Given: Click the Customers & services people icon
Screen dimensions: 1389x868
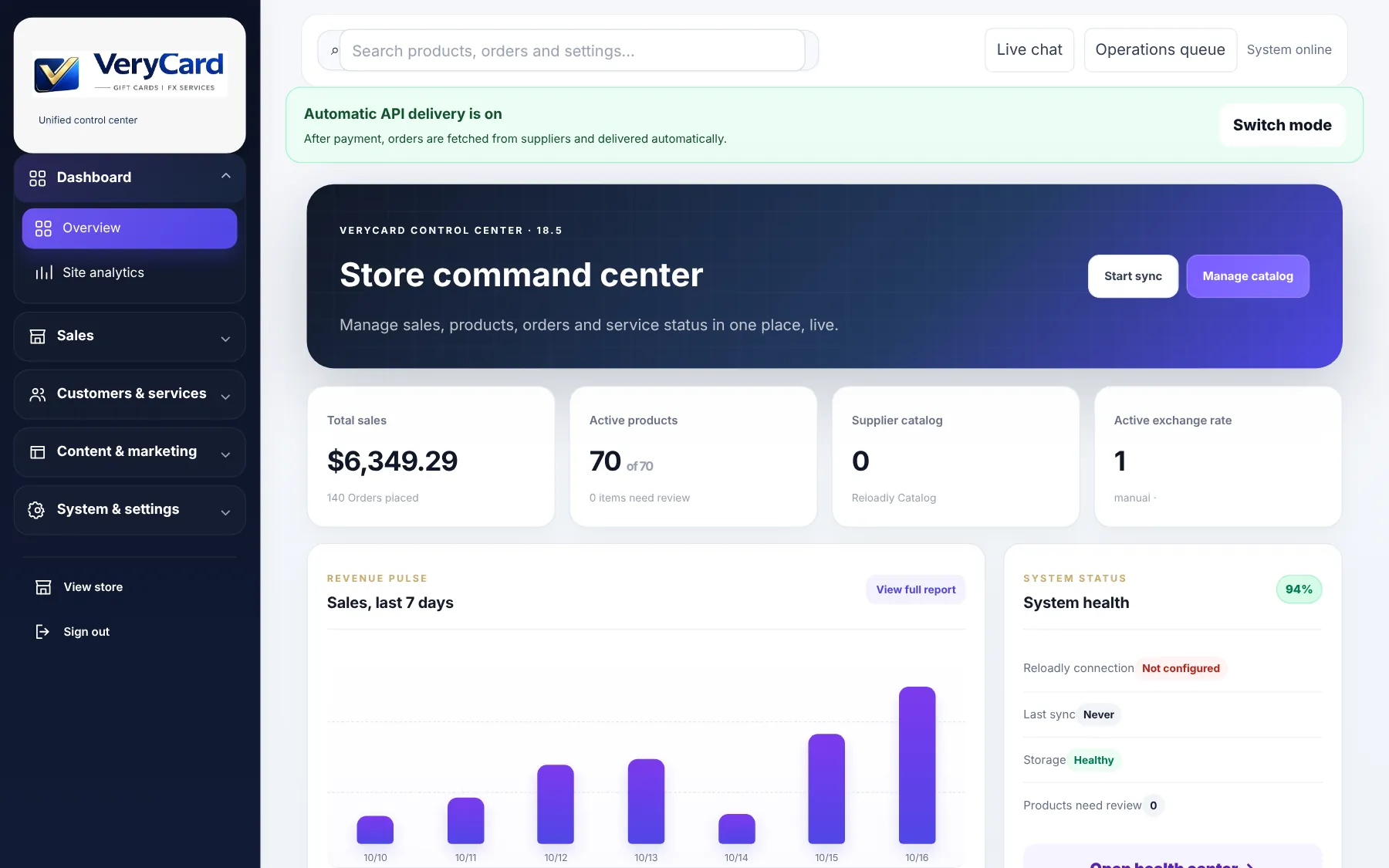Looking at the screenshot, I should [37, 394].
